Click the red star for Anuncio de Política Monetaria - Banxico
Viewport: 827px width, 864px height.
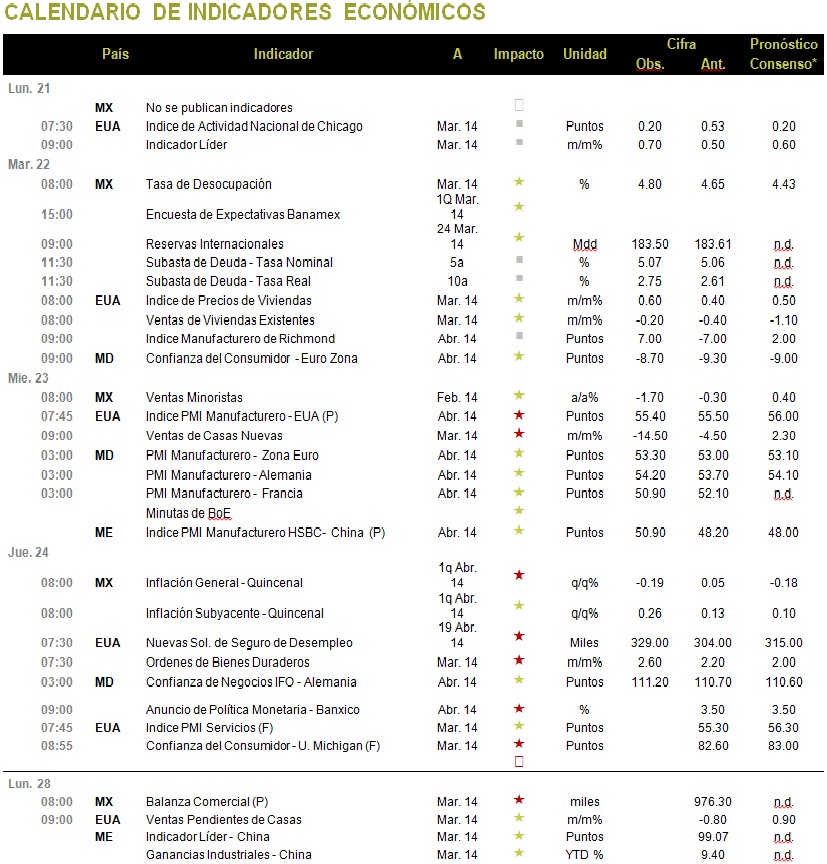click(518, 708)
